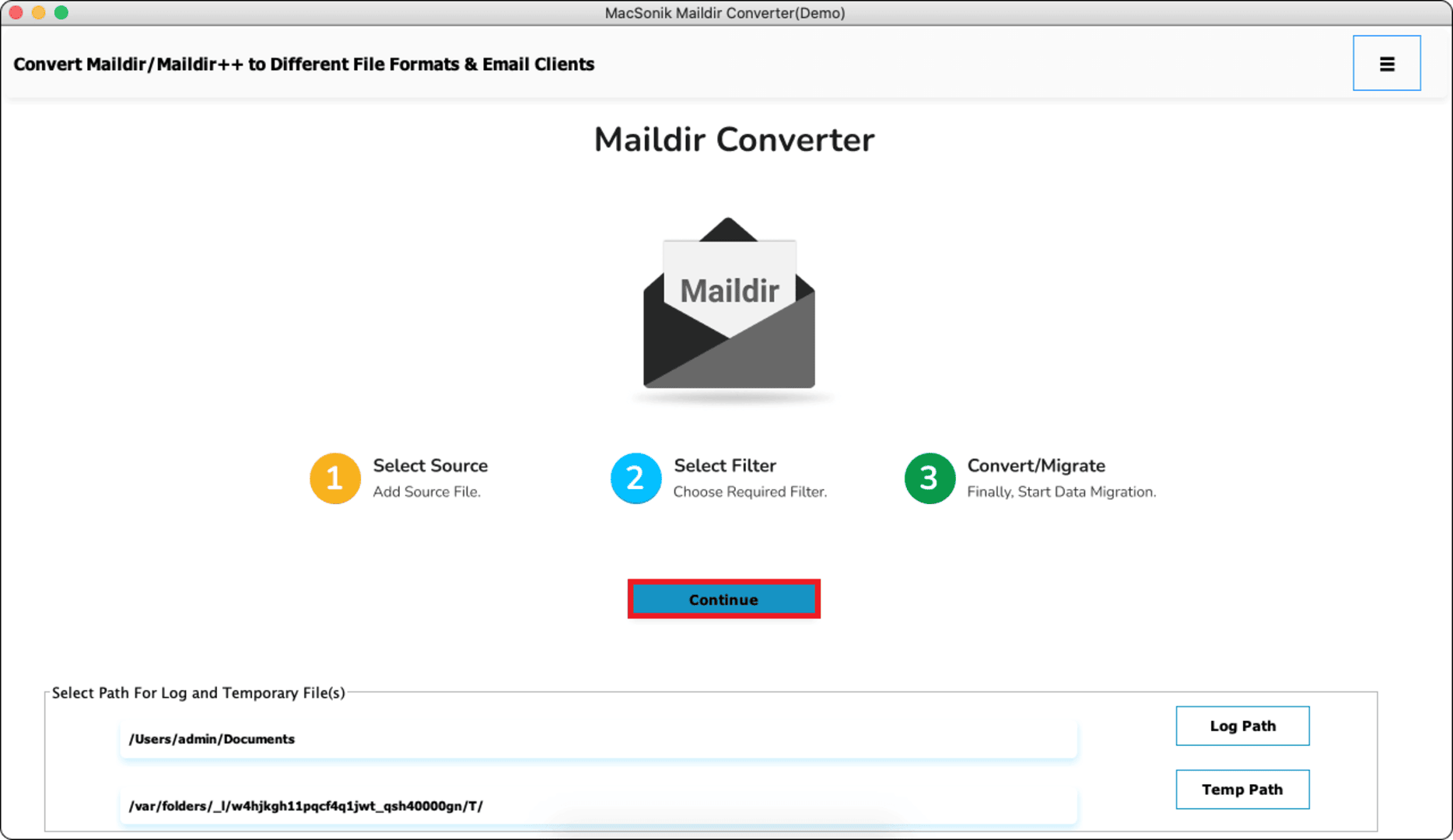The width and height of the screenshot is (1453, 840).
Task: Click the /var/folders temporary path field
Action: click(598, 806)
